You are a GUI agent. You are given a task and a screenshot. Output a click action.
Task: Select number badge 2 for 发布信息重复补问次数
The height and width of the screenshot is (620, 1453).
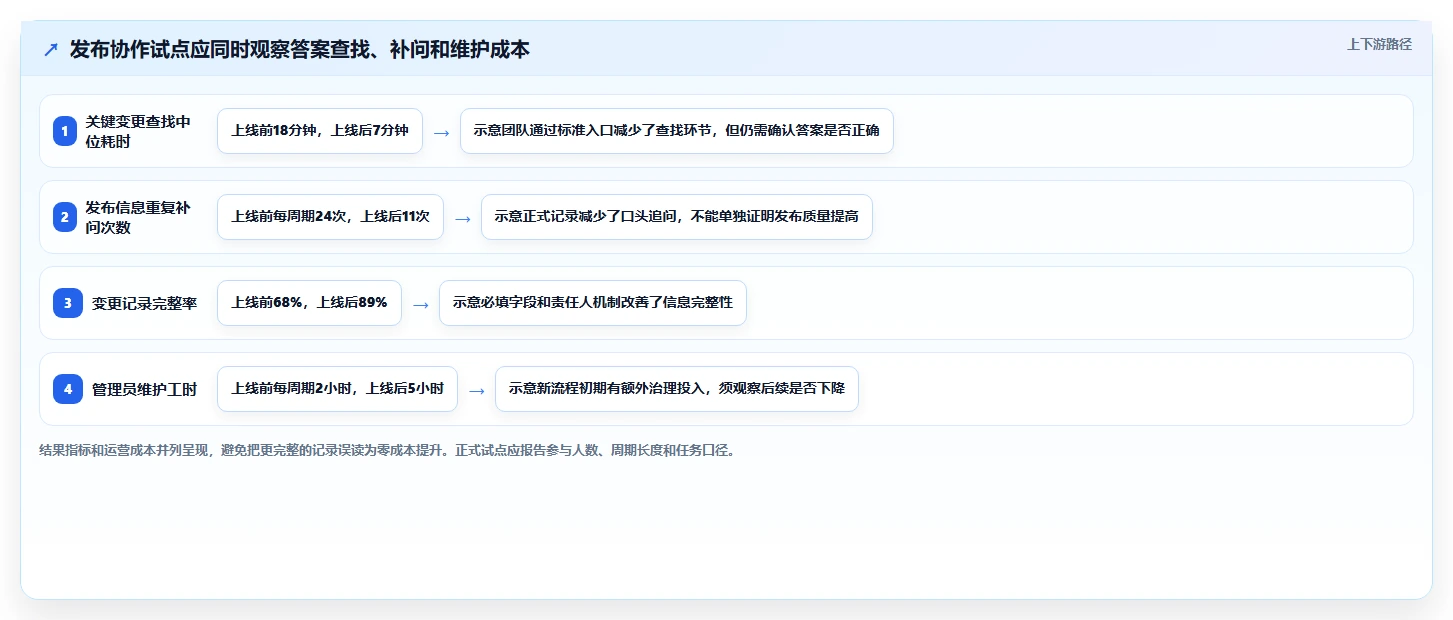point(66,217)
